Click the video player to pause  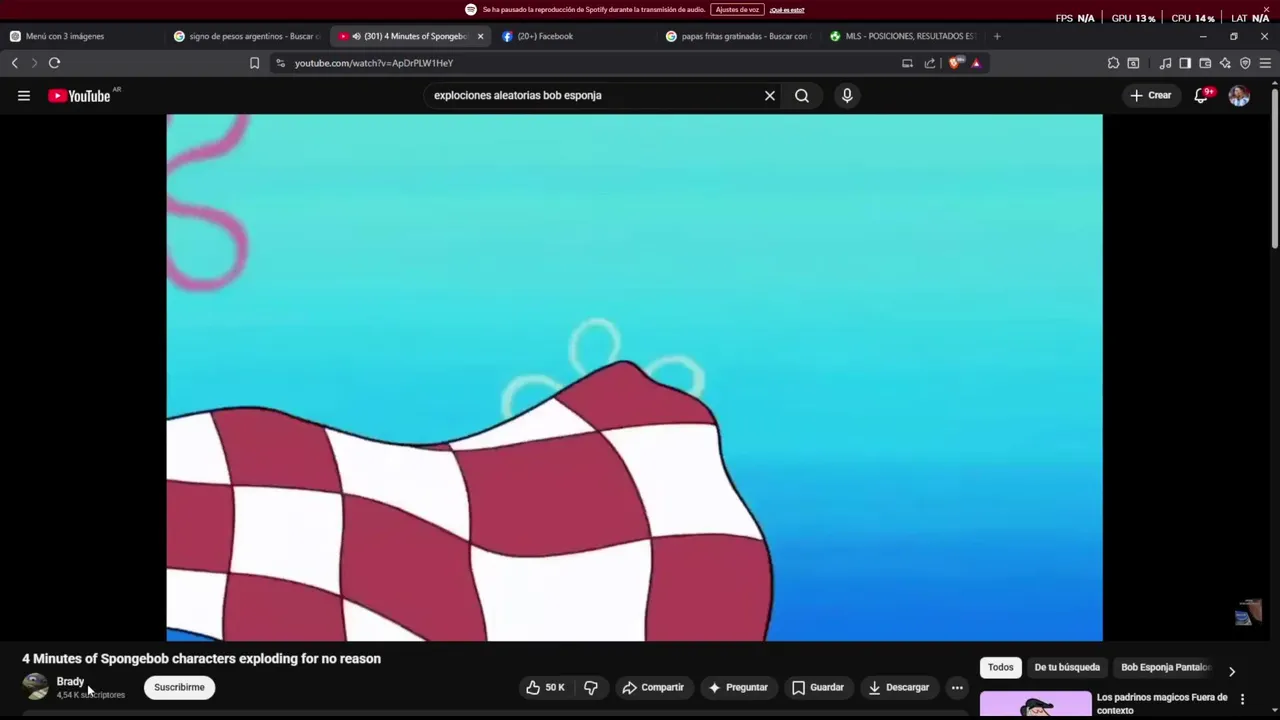coord(634,378)
